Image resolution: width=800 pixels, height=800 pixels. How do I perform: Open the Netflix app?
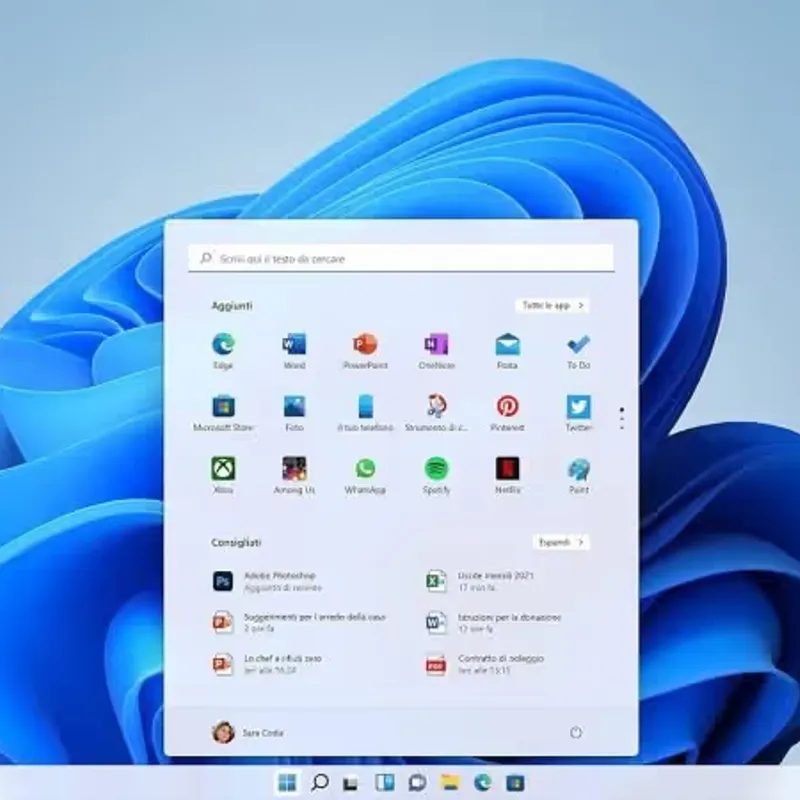coord(508,474)
